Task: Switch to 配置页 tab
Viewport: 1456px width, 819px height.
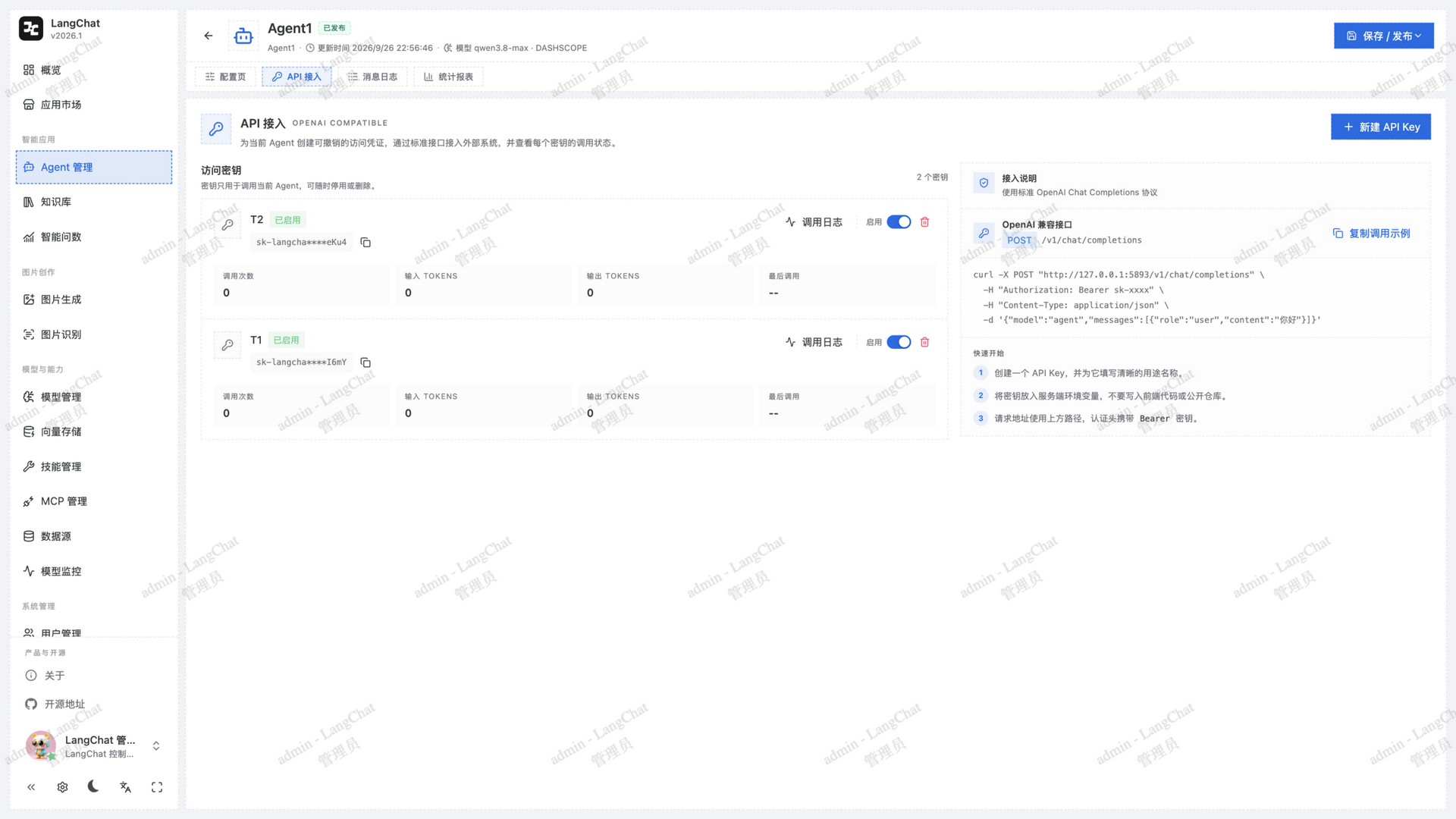Action: pyautogui.click(x=225, y=77)
